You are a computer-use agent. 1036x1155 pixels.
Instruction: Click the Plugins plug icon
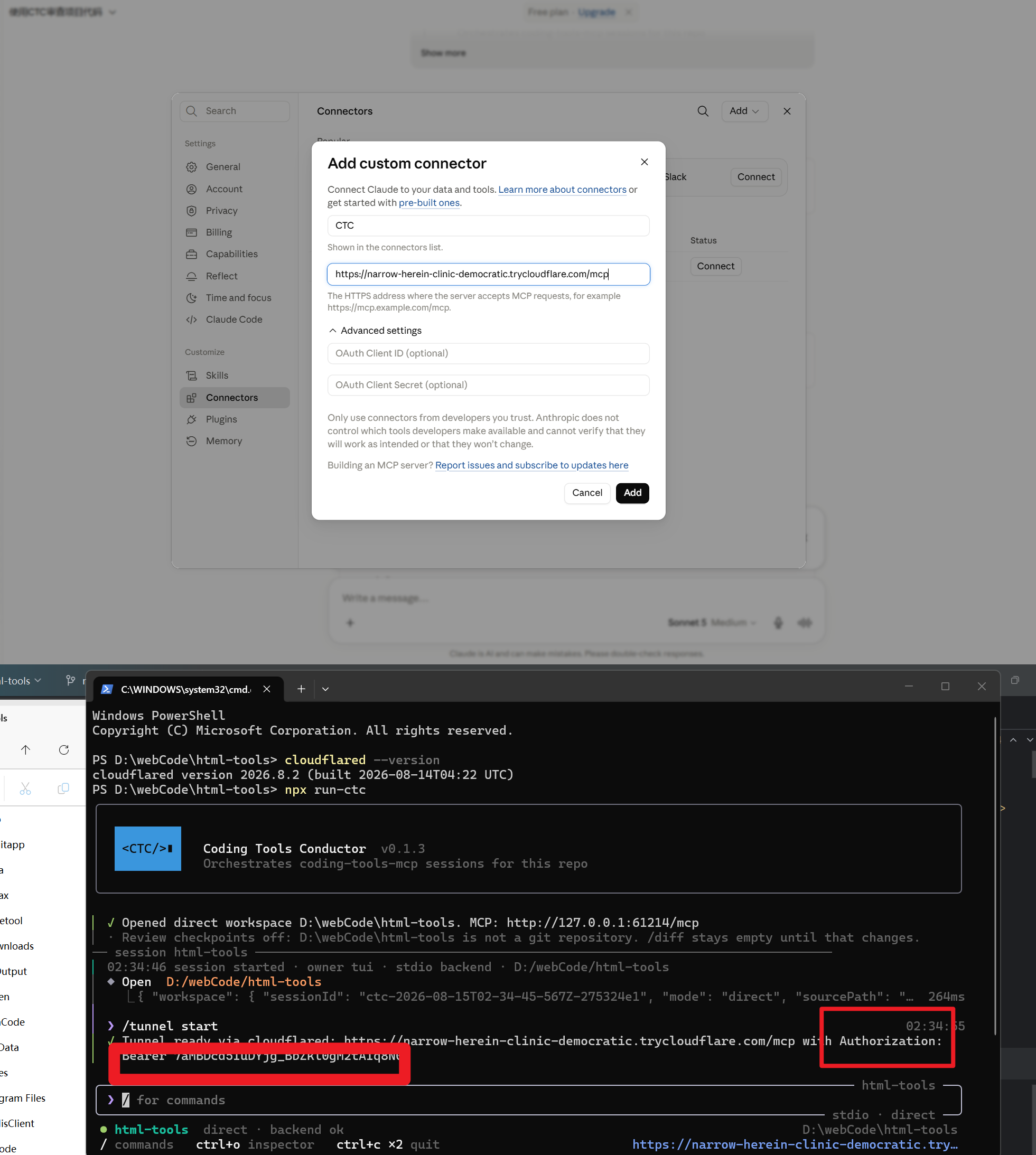[x=192, y=419]
